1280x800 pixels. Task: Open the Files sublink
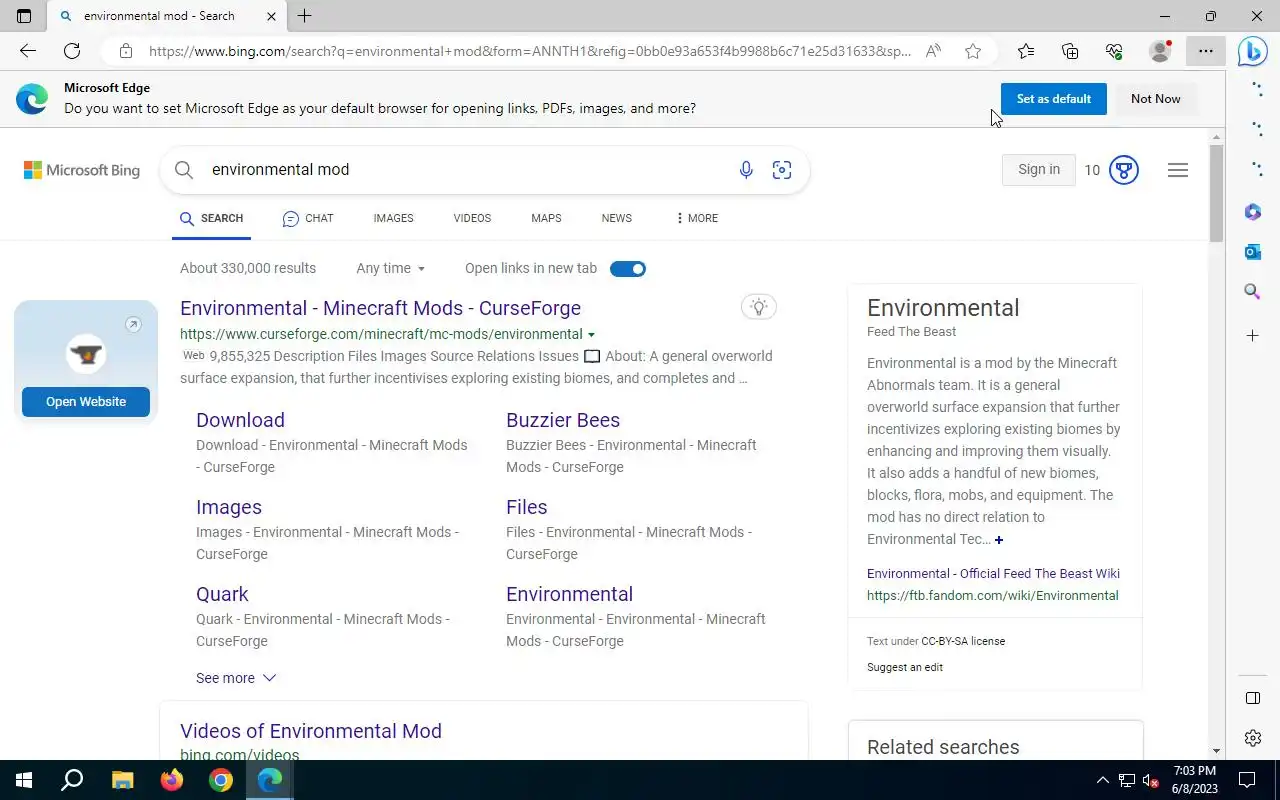tap(526, 507)
